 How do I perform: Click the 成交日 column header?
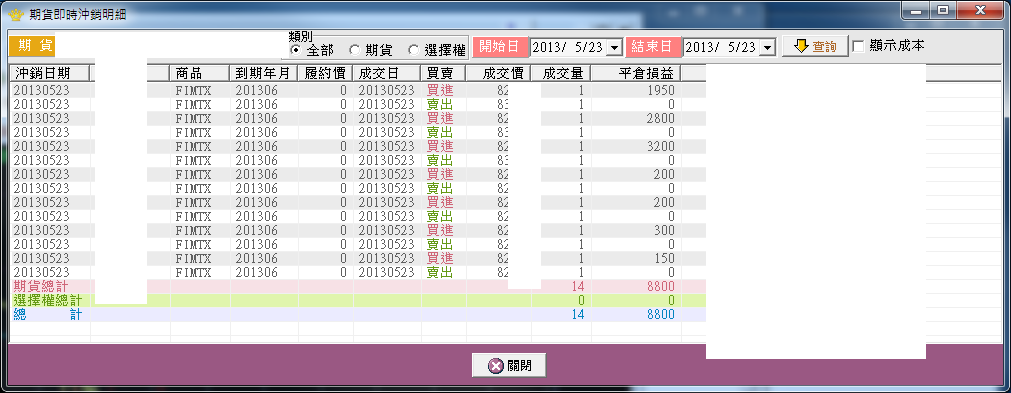point(387,73)
